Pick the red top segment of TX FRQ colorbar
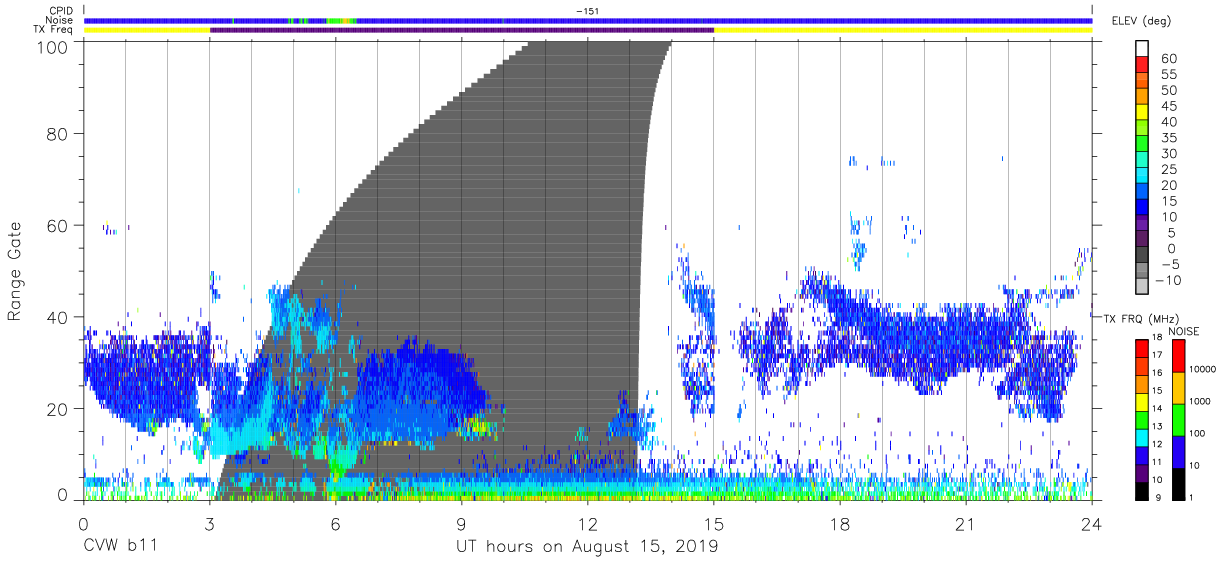 pos(1143,348)
